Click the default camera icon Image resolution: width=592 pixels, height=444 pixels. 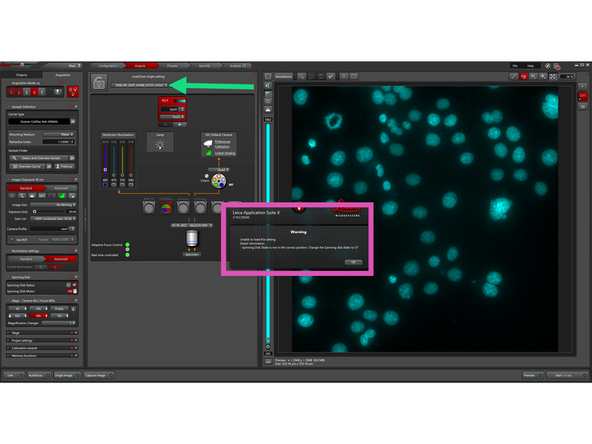208,143
